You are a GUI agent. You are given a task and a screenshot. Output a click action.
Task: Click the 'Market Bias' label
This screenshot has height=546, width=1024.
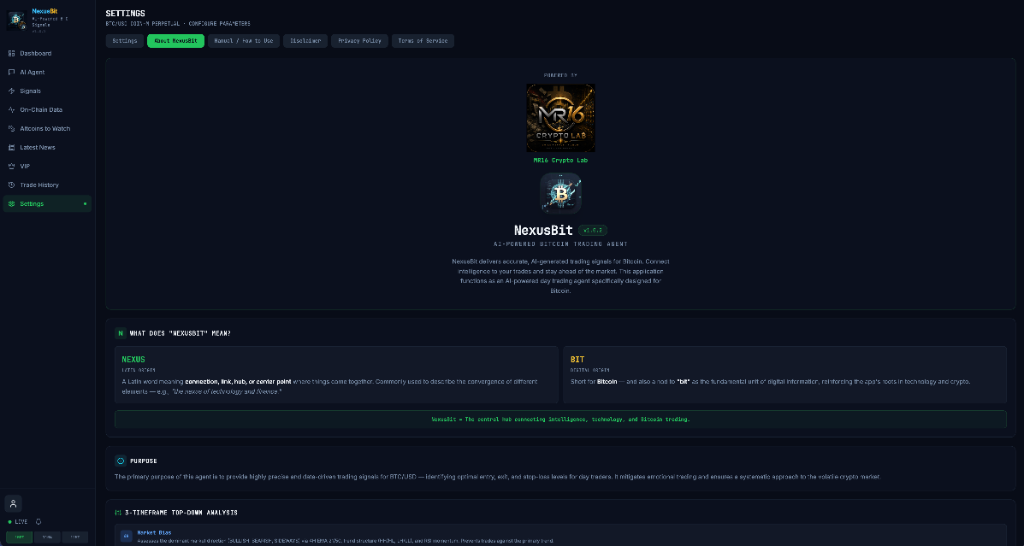154,533
